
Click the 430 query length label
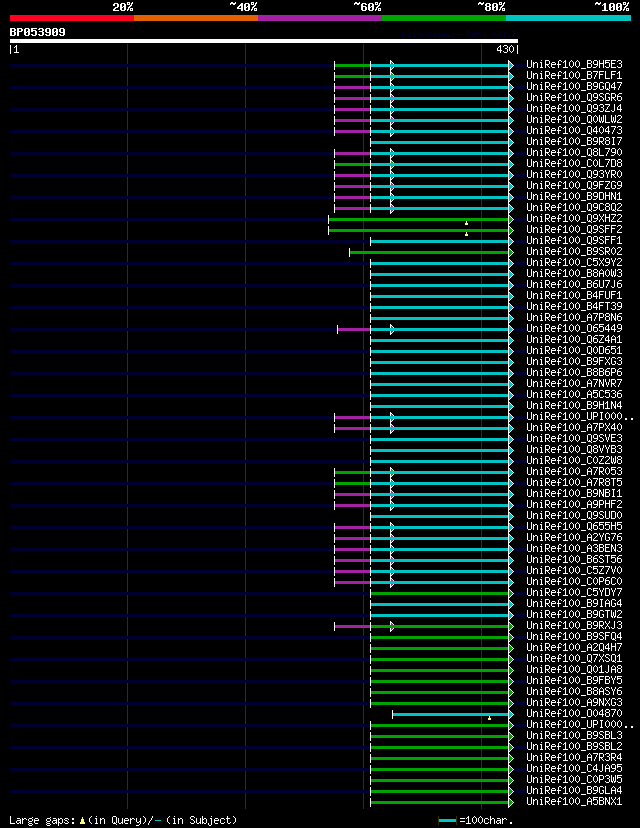click(x=505, y=50)
